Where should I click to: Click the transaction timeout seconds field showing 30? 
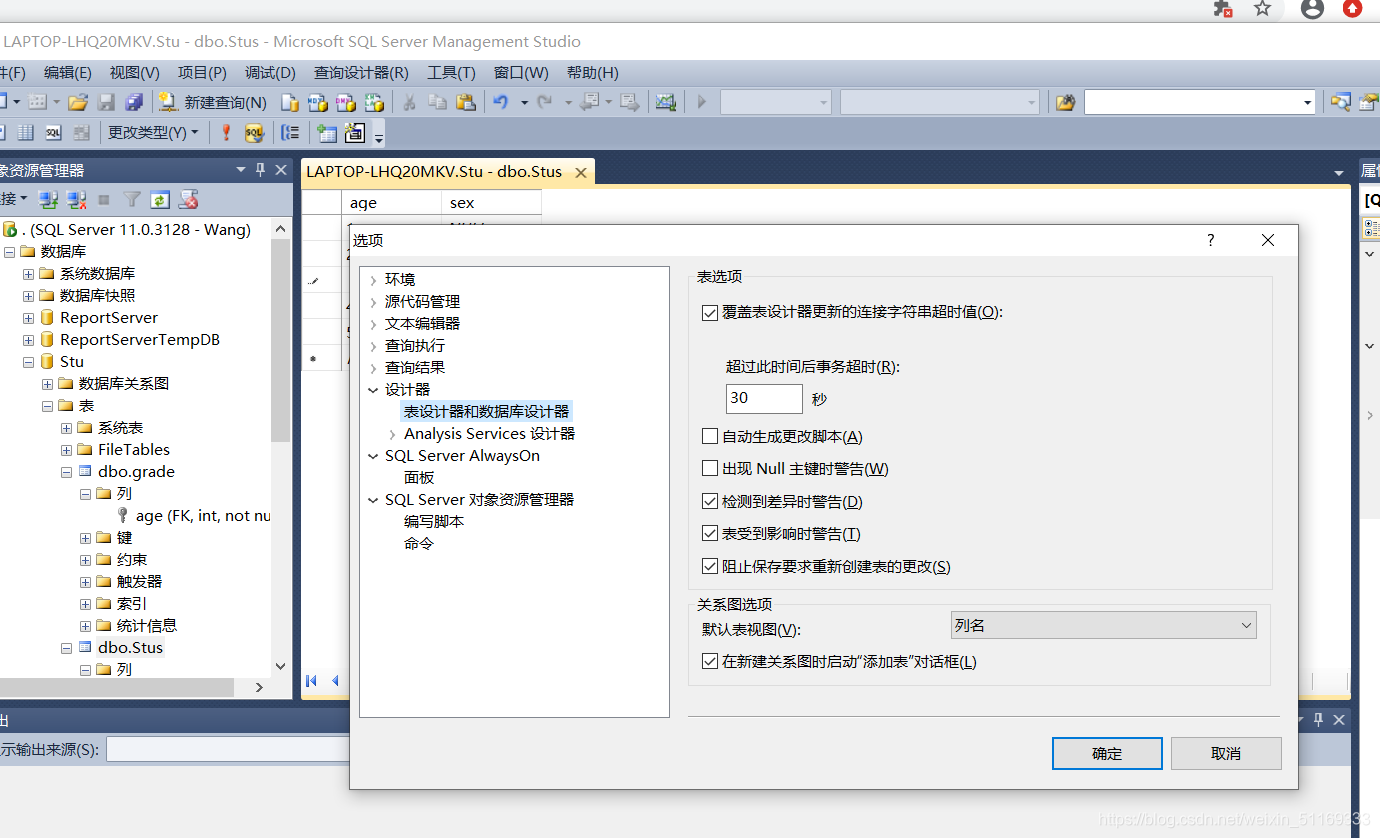(764, 398)
